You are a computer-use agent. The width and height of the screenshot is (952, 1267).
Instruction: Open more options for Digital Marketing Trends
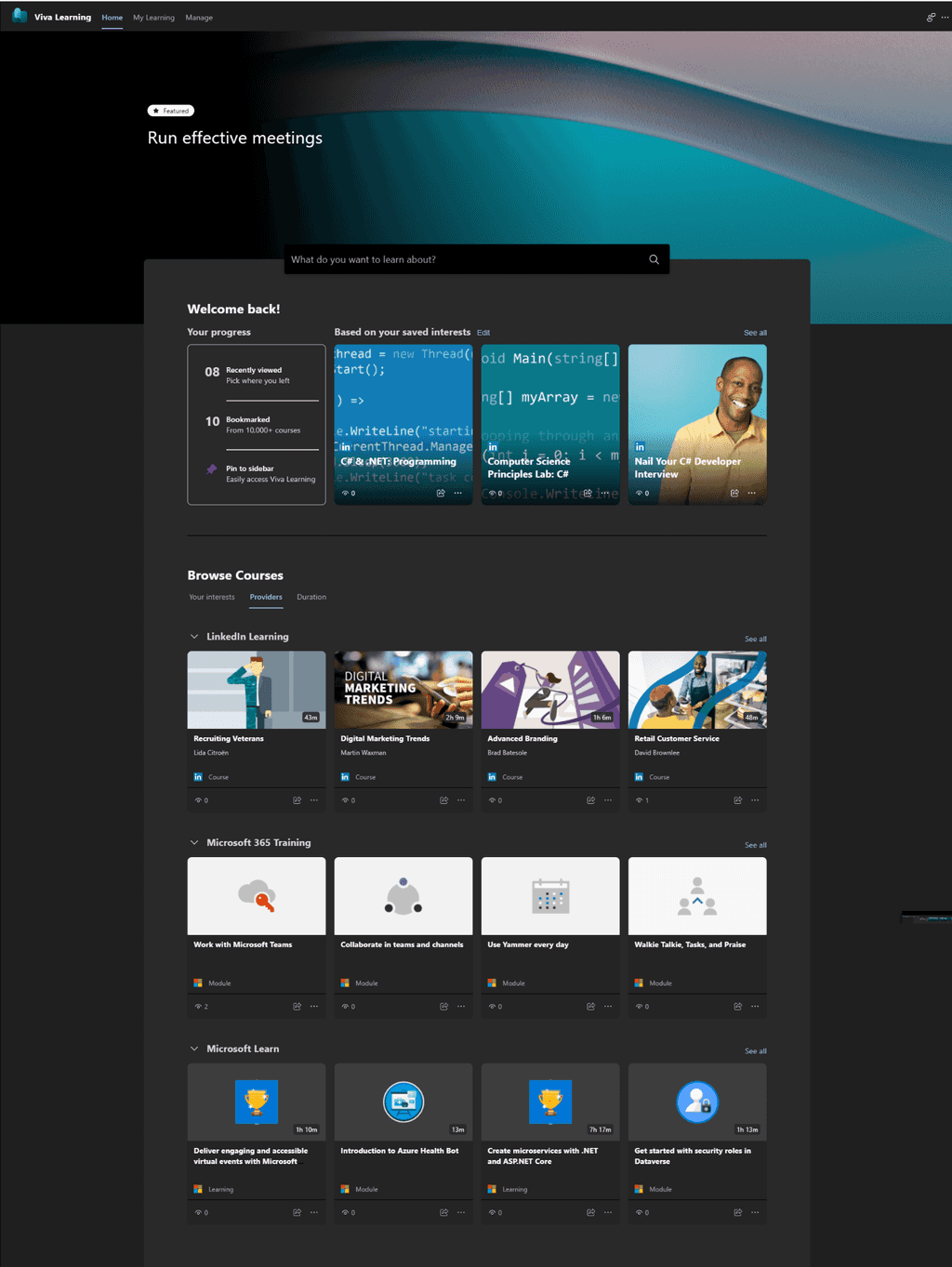(461, 800)
